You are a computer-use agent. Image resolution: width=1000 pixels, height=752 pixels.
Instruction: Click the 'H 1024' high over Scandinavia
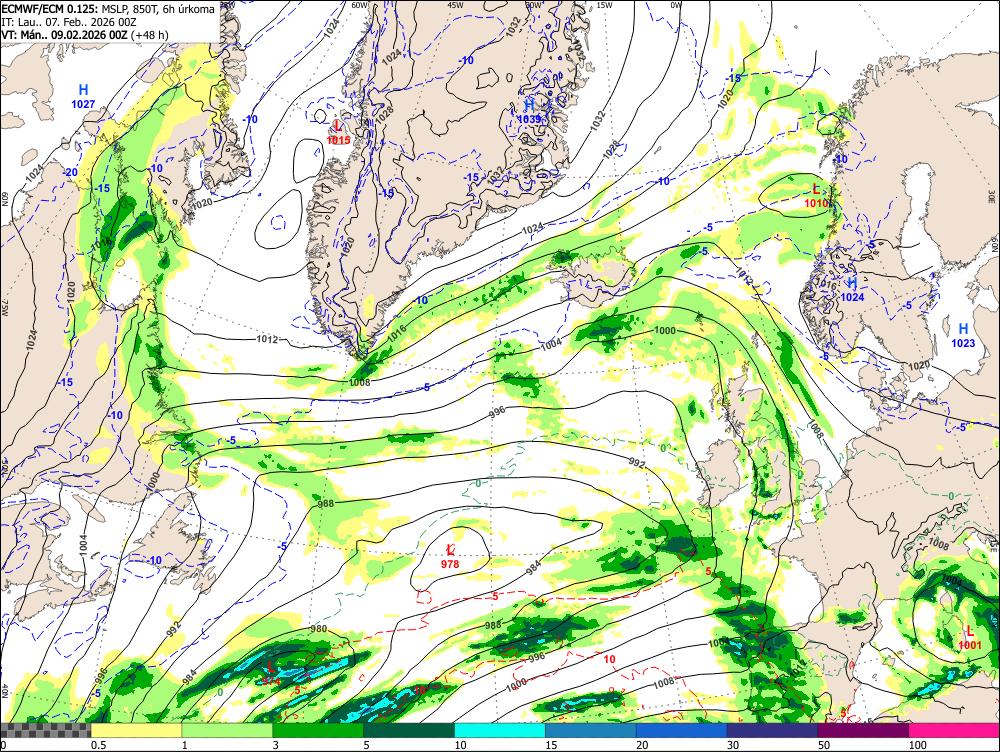pos(852,290)
